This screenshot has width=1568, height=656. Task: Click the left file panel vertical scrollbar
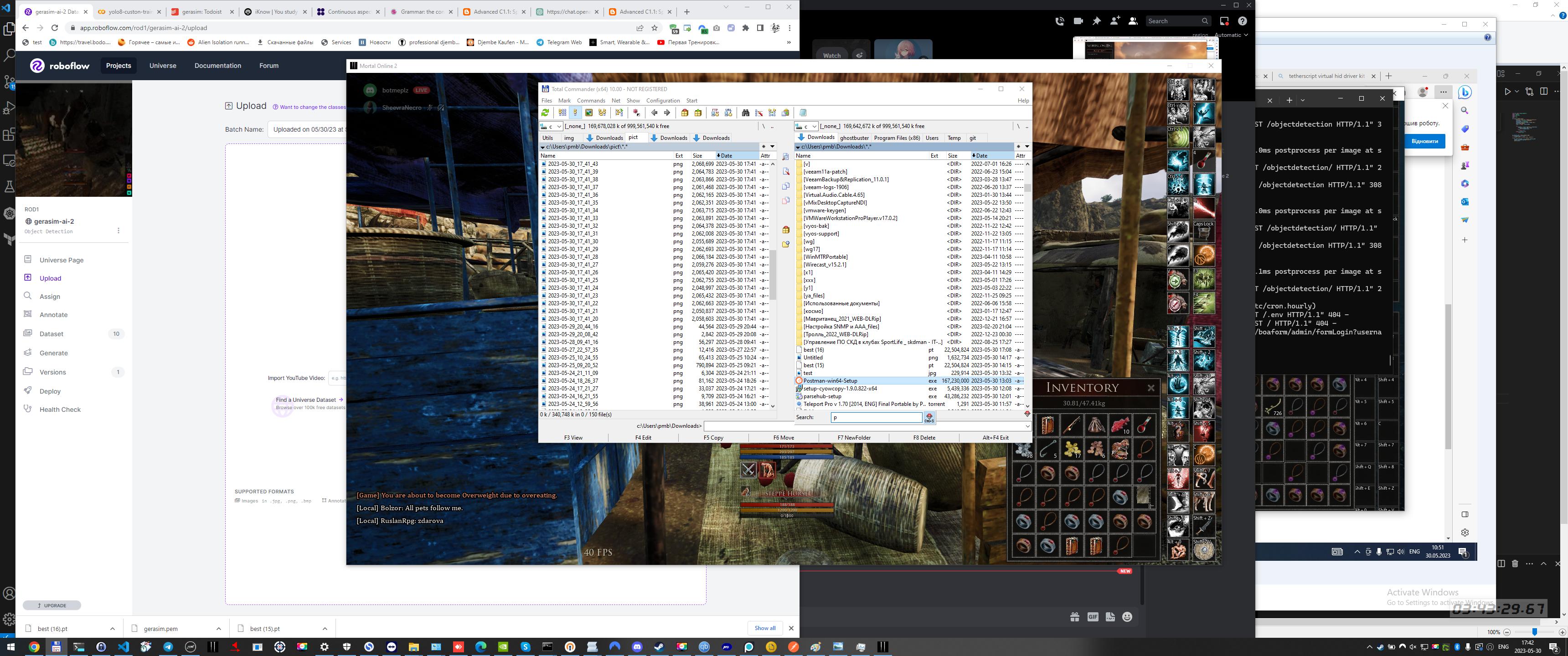coord(773,285)
